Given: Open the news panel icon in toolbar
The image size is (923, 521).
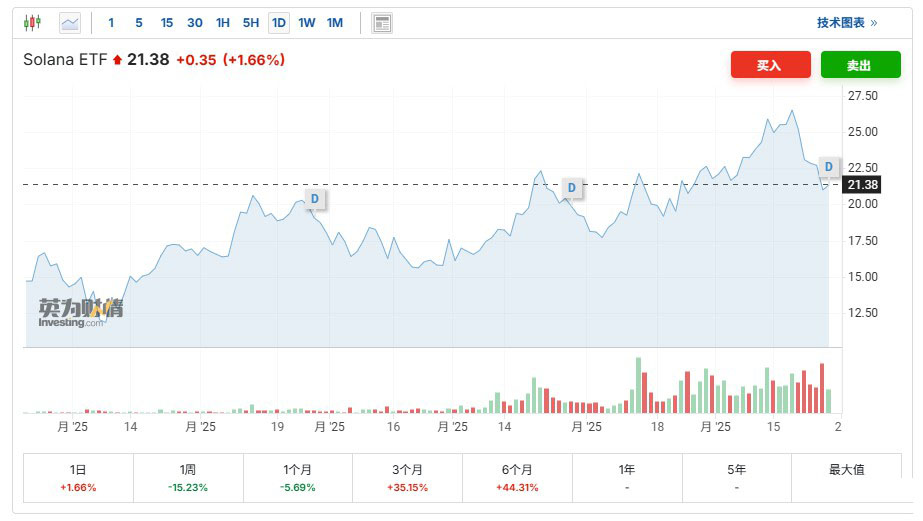Looking at the screenshot, I should coord(382,23).
